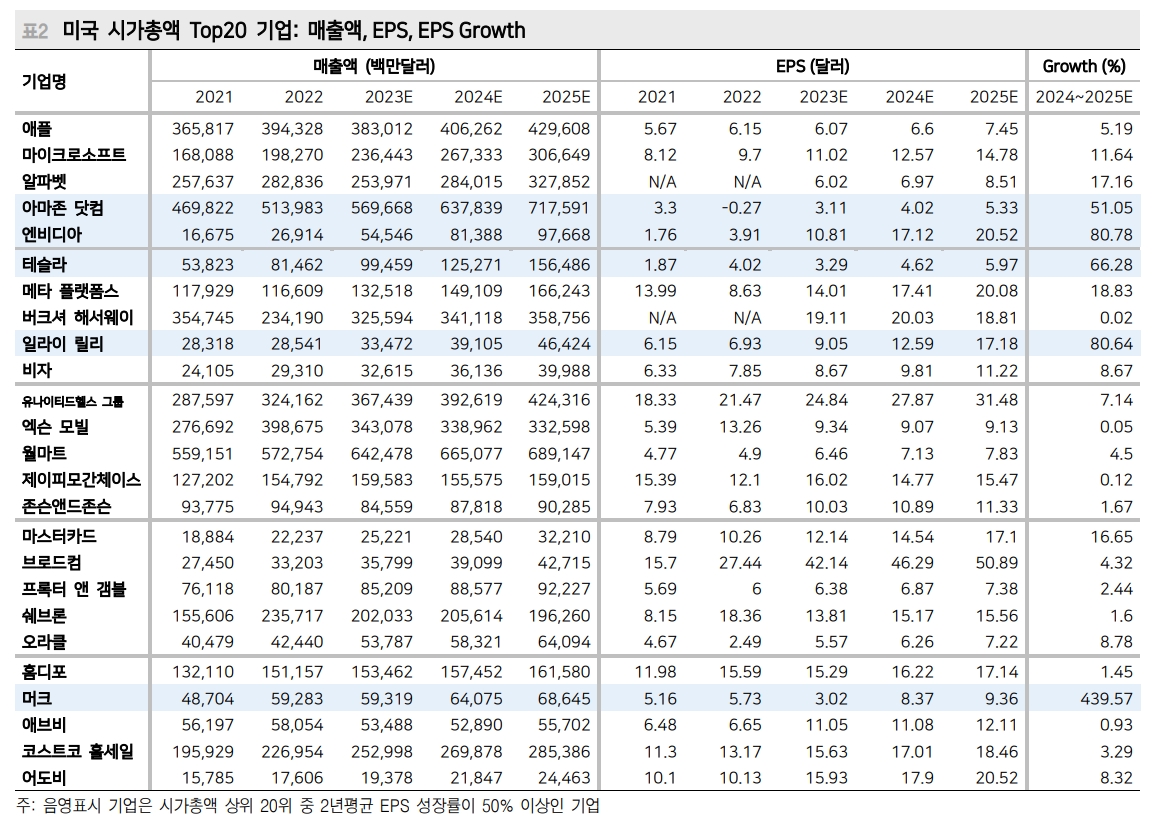The height and width of the screenshot is (816, 1162).
Task: Click the '테슬라' row label
Action: 44,265
